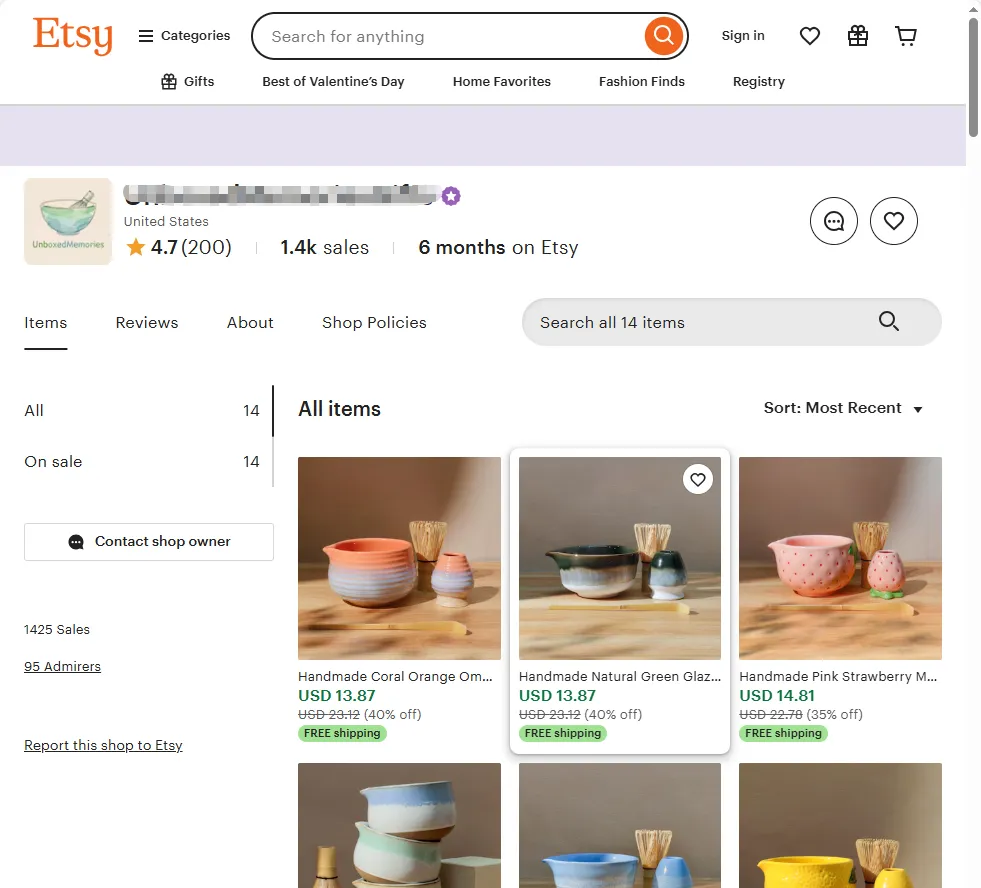Screen dimensions: 981x888
Task: Click Contact shop owner button
Action: click(149, 542)
